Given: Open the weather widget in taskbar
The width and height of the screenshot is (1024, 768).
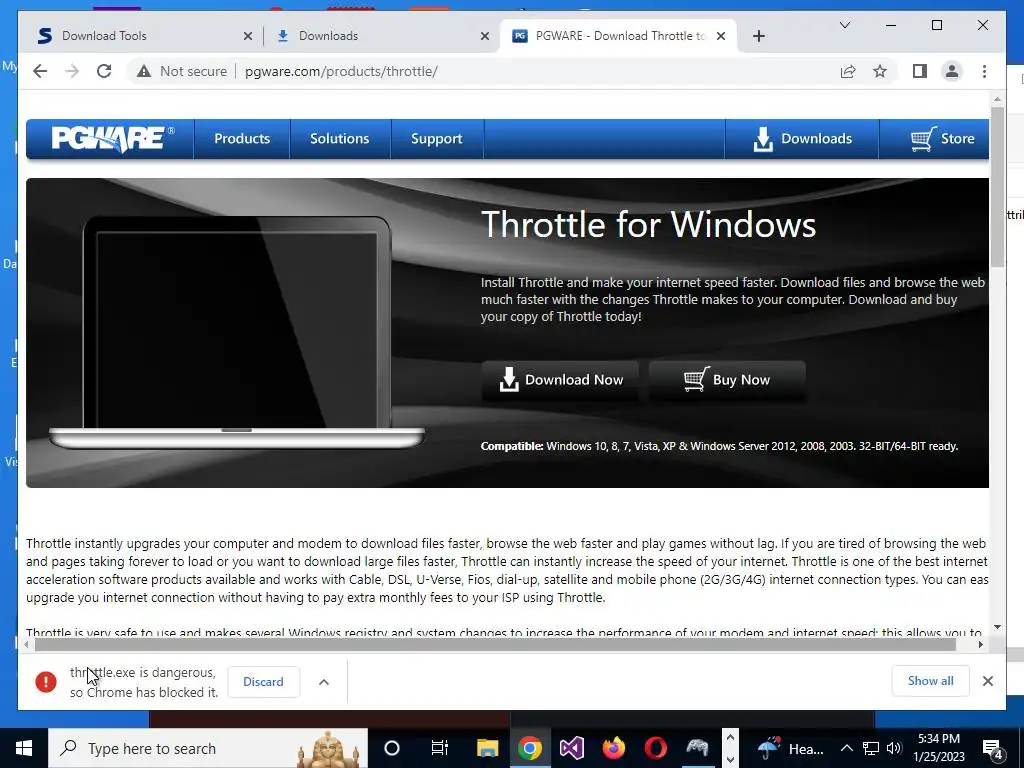Looking at the screenshot, I should (x=791, y=748).
